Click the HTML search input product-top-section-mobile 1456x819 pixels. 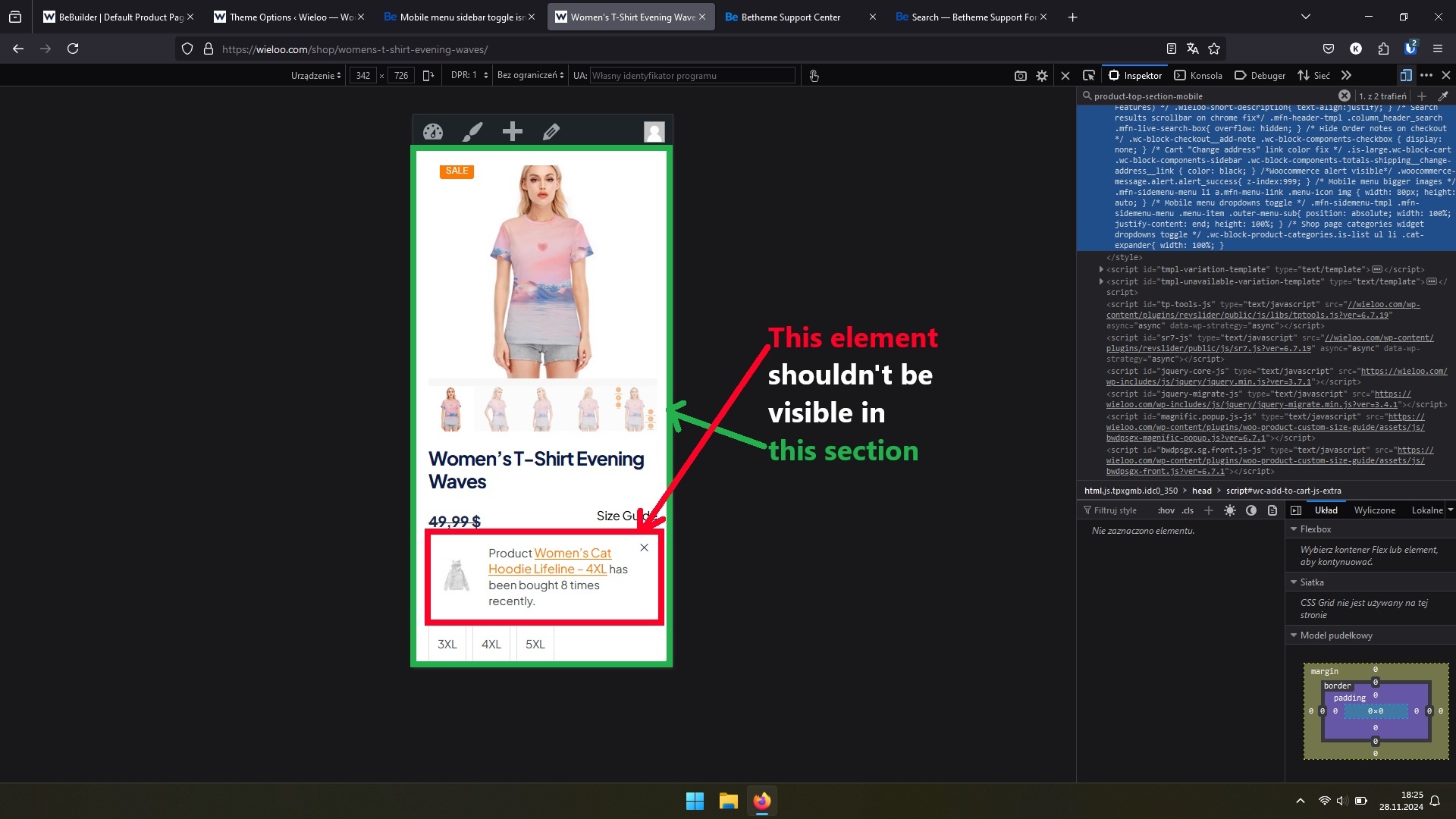(x=1211, y=96)
